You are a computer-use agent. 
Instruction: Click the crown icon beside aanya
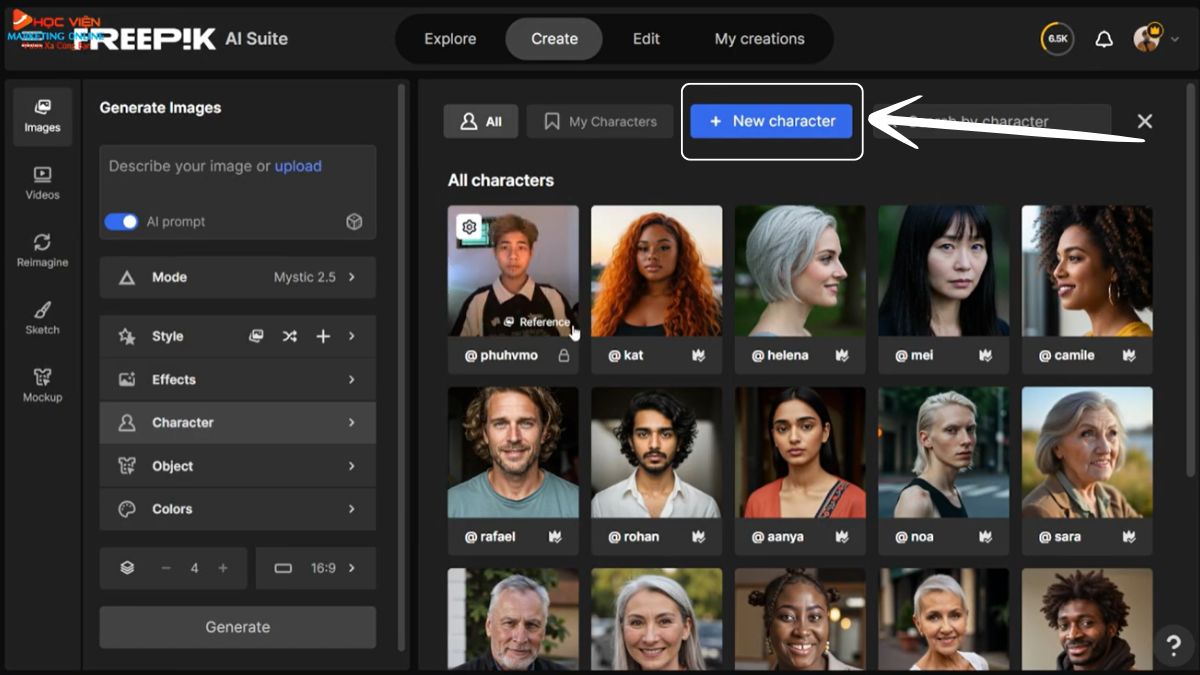(x=841, y=537)
